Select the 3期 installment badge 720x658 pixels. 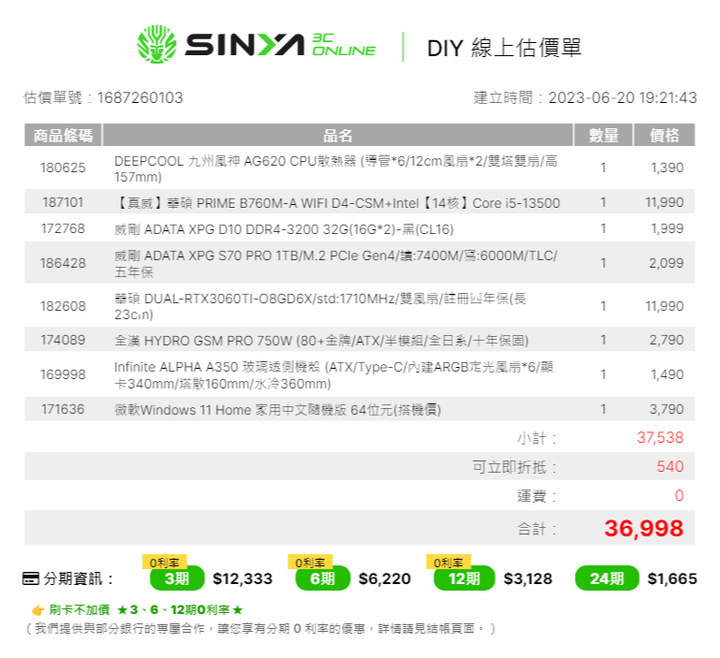click(177, 578)
